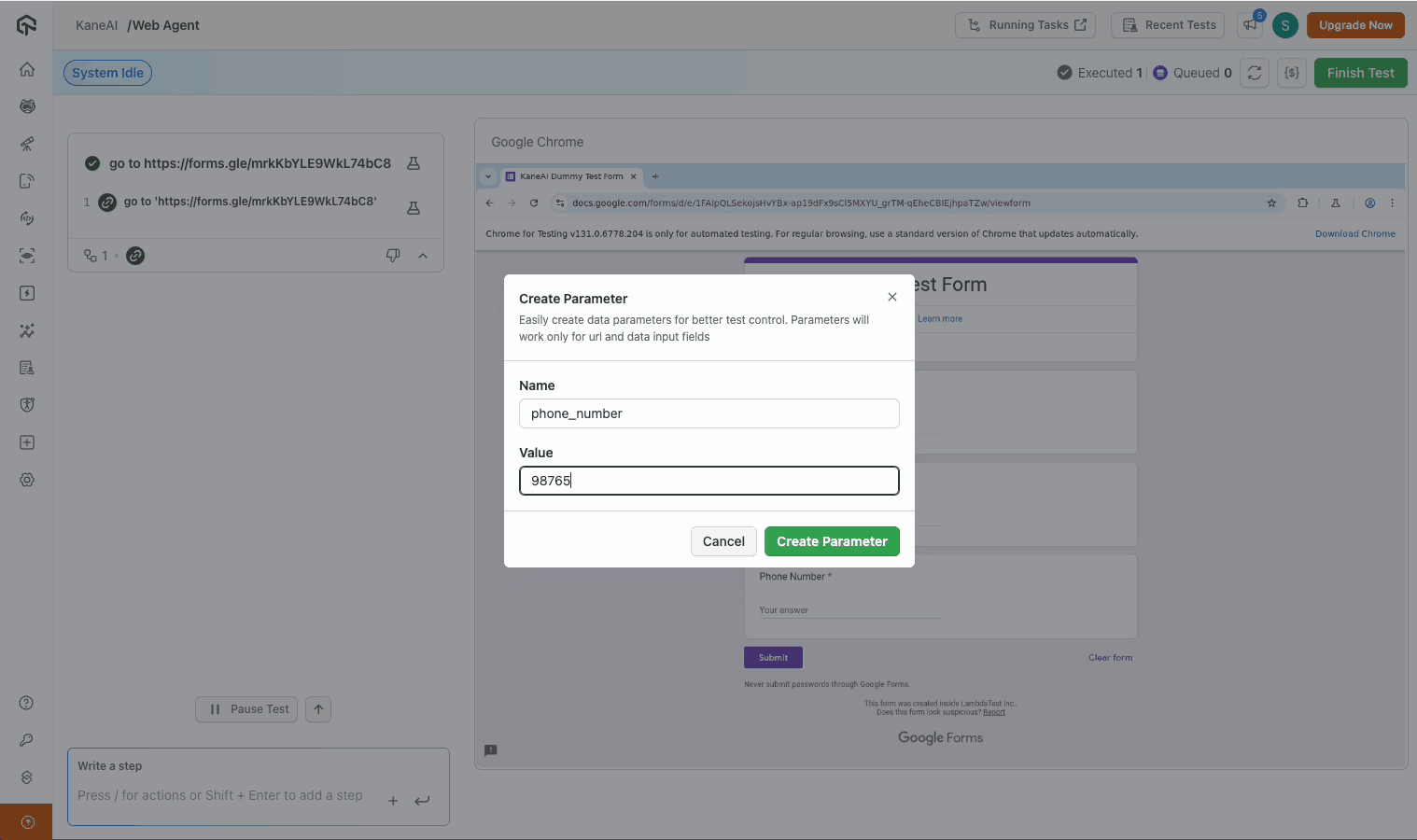
Task: Select the Home icon in the sidebar
Action: pos(27,69)
